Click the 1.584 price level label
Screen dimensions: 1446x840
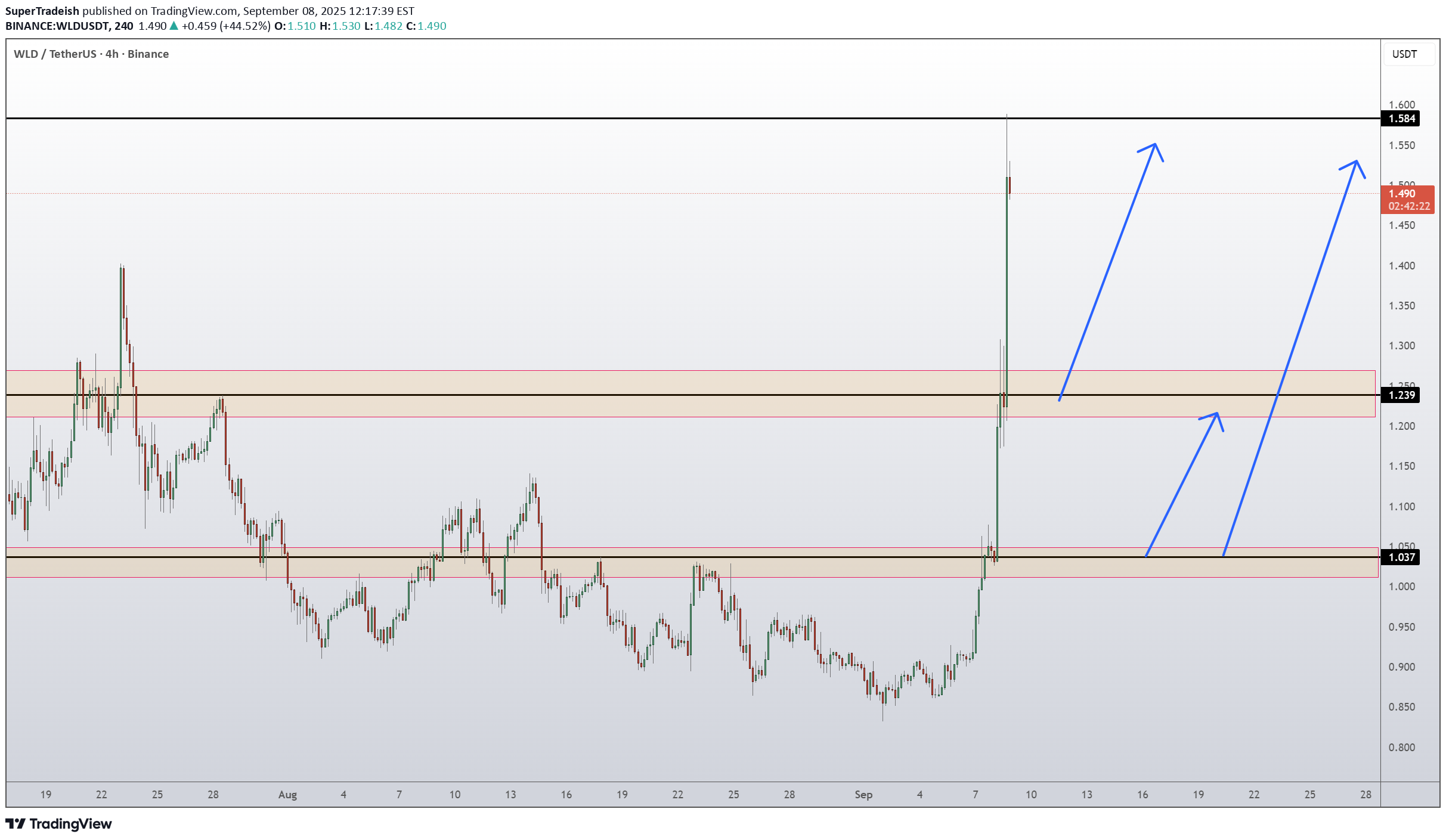(x=1401, y=119)
